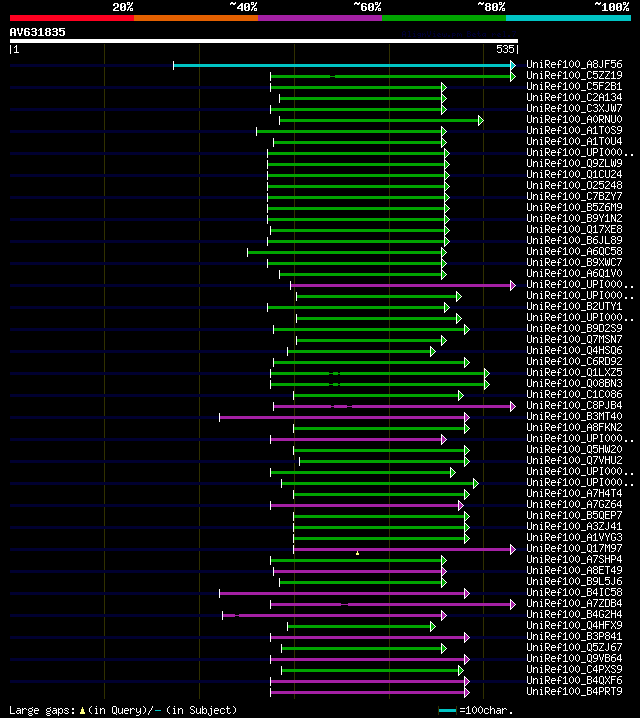Click the UniRef100_C7BZY7 entry
This screenshot has height=718, width=640.
[x=574, y=196]
